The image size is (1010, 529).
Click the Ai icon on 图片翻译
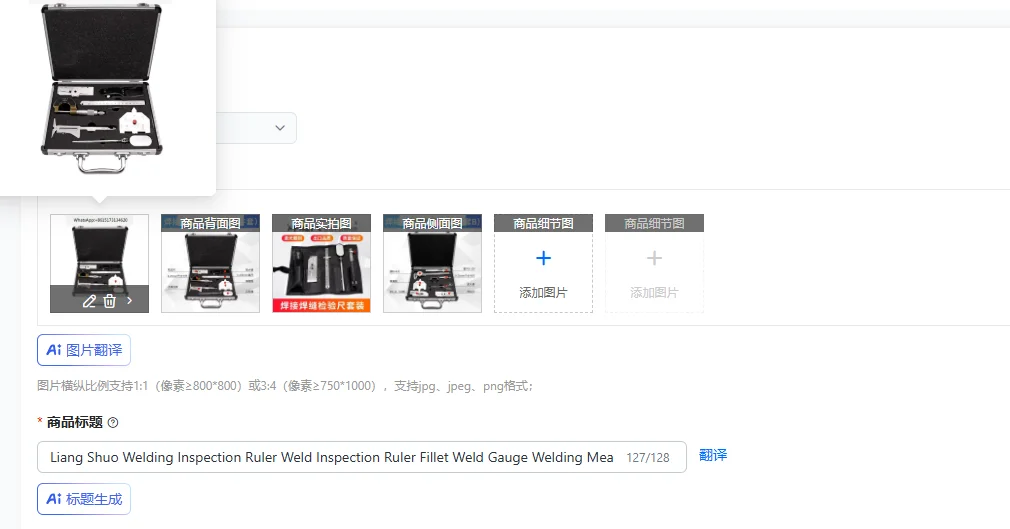(53, 350)
